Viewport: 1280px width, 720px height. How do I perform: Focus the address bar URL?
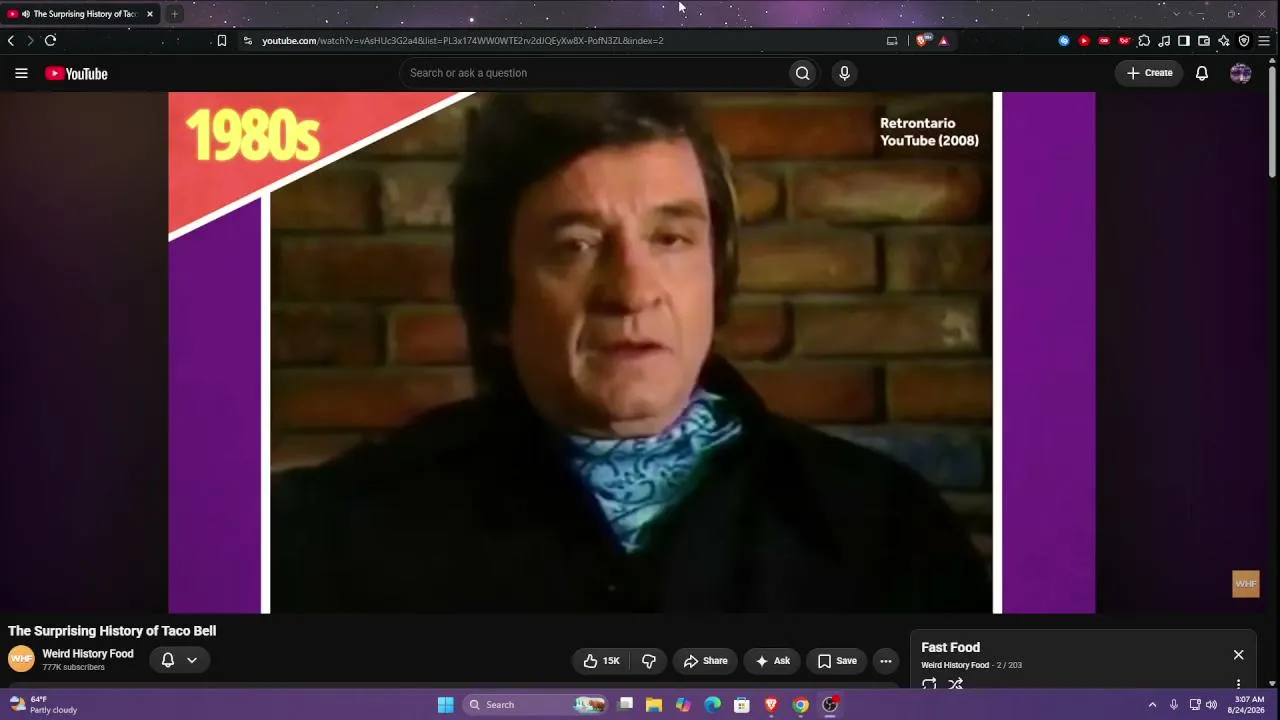click(x=463, y=41)
